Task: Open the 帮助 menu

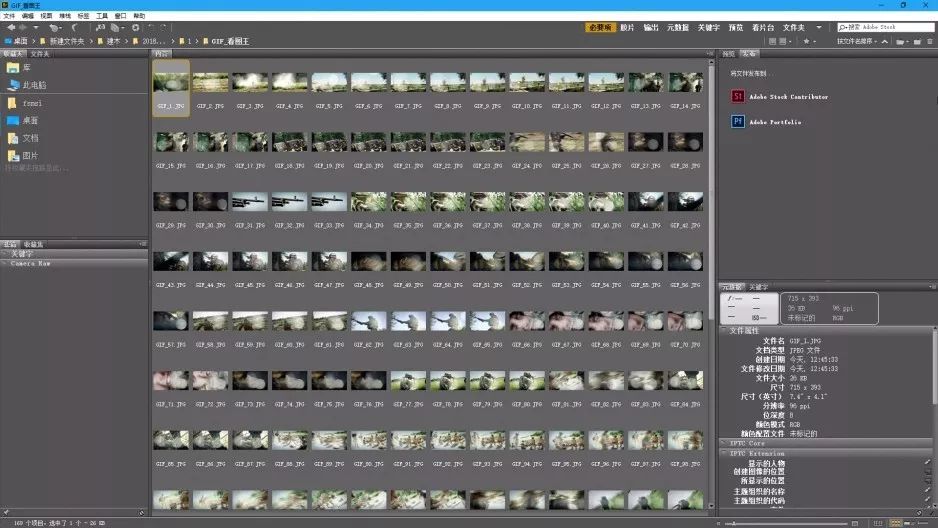Action: pos(139,16)
